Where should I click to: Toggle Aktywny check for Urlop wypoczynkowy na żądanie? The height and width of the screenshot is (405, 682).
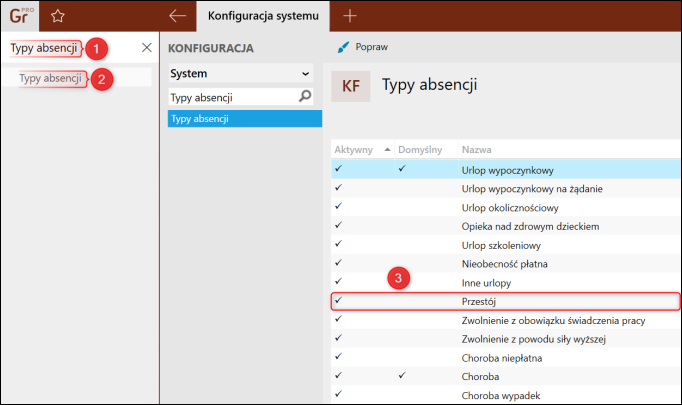(x=339, y=187)
